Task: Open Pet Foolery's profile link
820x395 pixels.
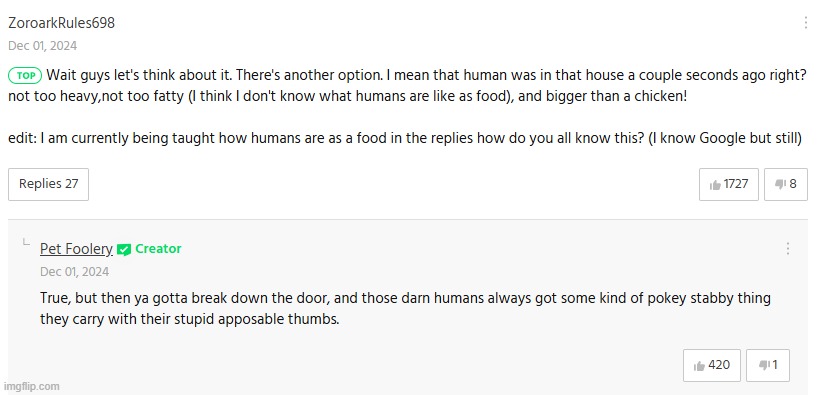Action: [76, 249]
